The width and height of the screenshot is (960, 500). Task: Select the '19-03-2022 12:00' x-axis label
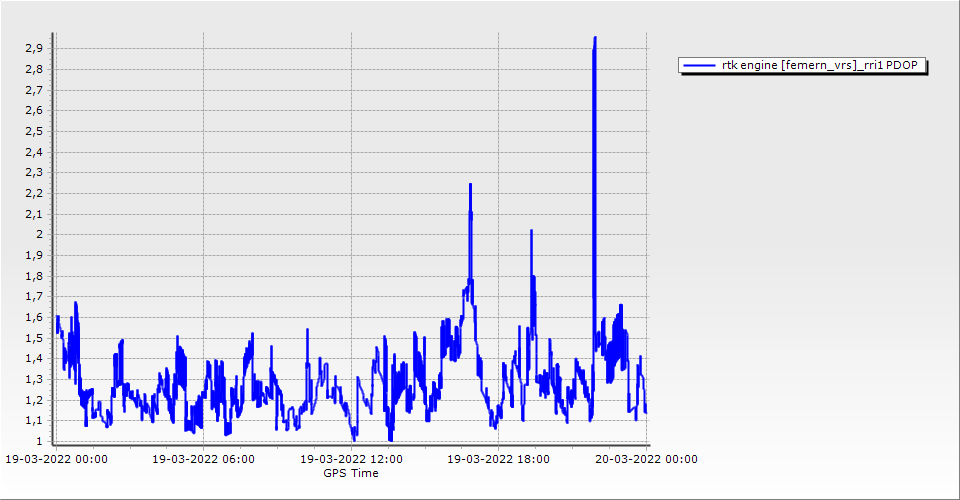(351, 459)
